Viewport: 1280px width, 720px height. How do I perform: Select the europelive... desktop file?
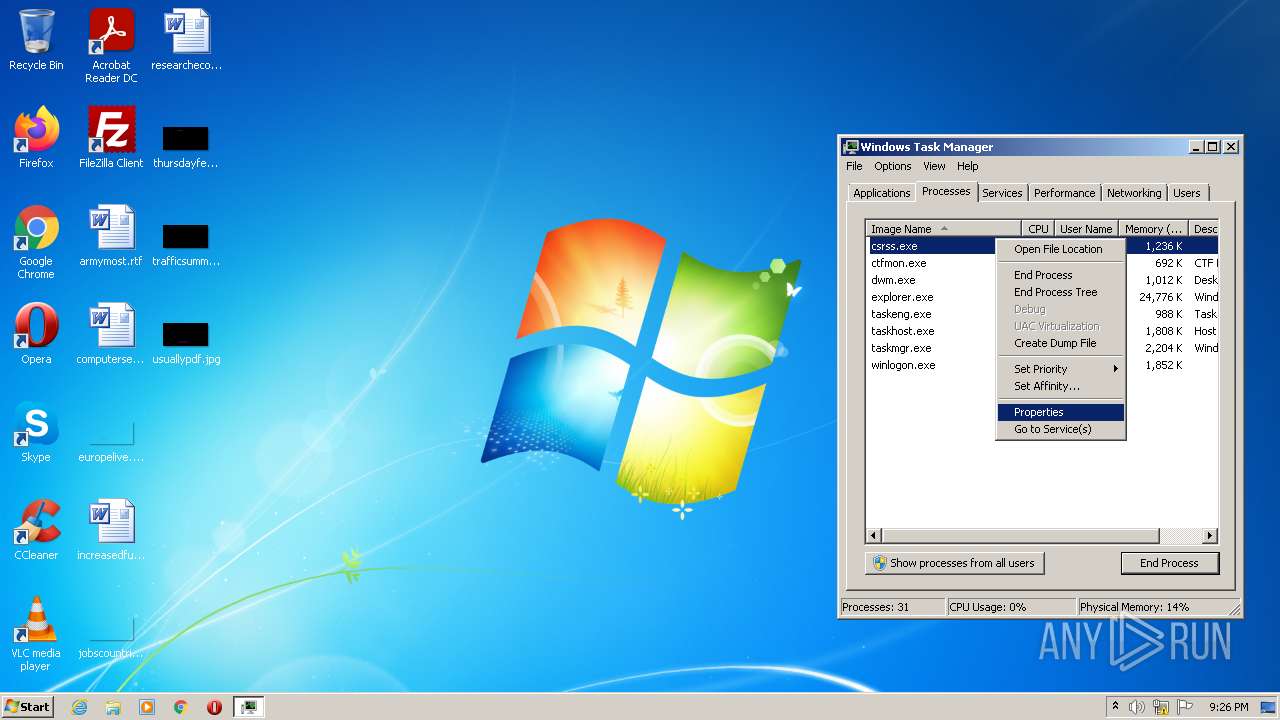click(x=111, y=439)
